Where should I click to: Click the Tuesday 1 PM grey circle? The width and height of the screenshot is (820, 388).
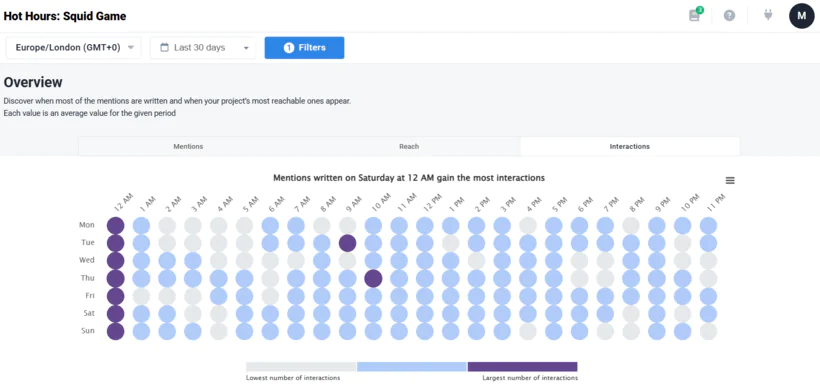(451, 243)
